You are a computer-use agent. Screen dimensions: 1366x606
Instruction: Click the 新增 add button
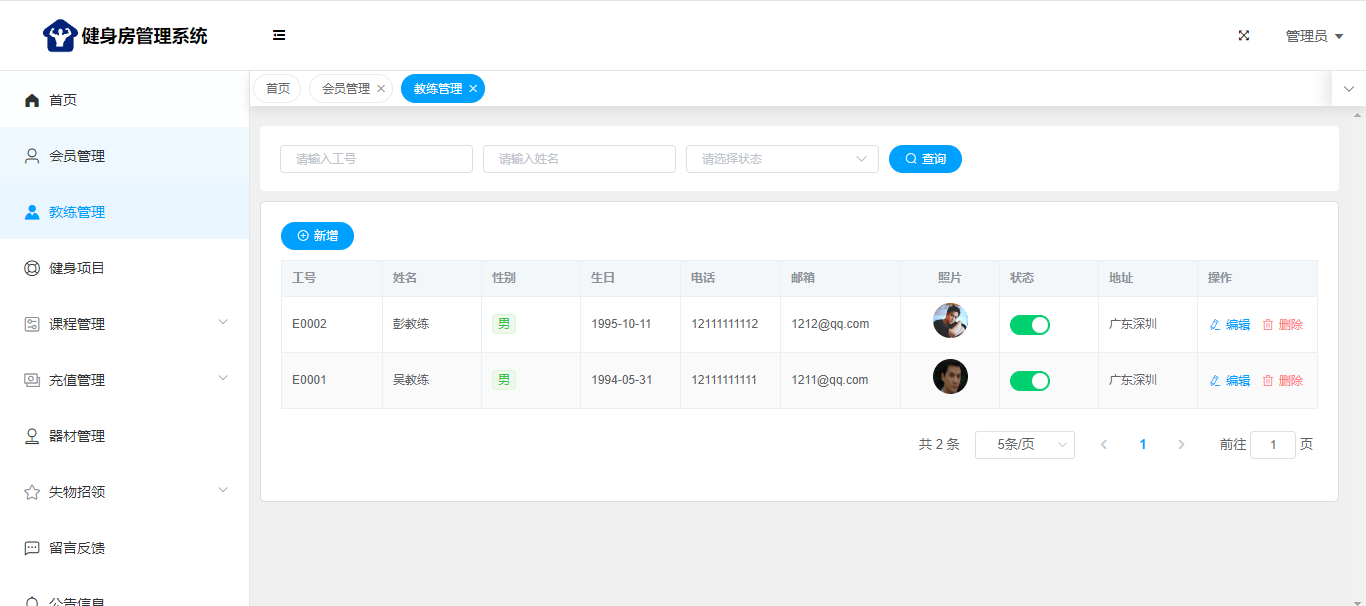point(317,236)
